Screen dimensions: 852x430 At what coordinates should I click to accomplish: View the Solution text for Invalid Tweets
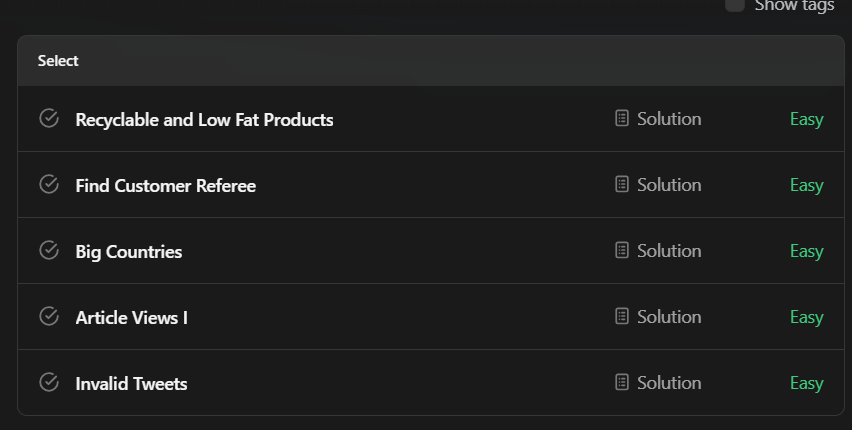(669, 383)
